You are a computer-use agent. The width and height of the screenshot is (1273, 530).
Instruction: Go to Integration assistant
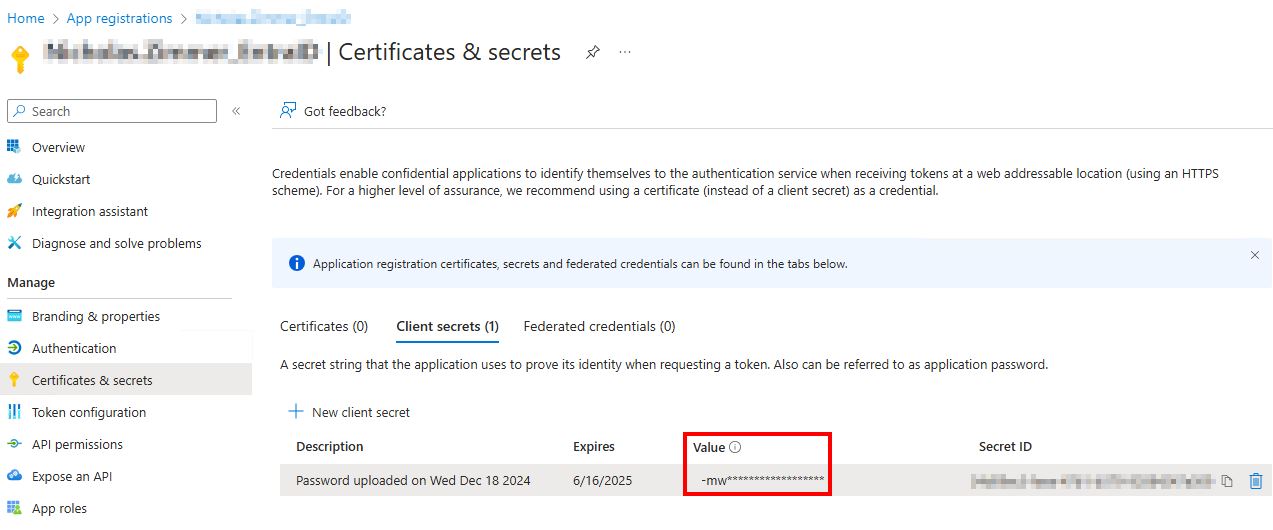point(89,211)
